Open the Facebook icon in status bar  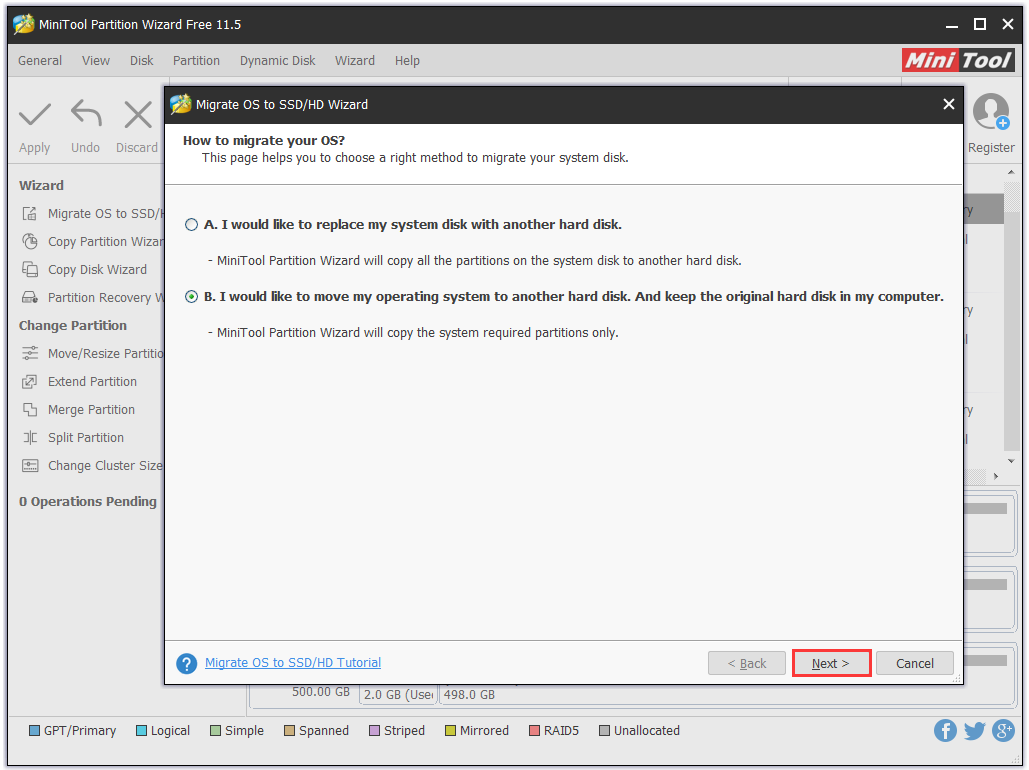944,730
